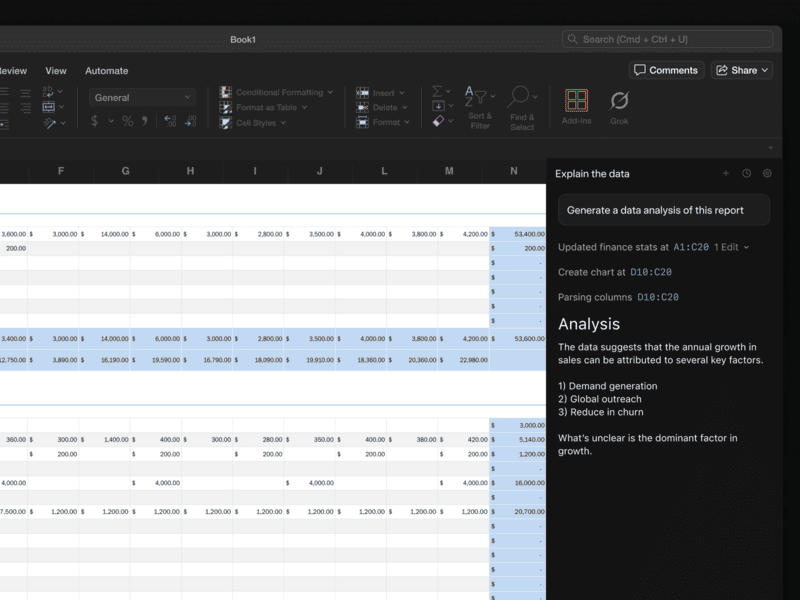Click Format as Table icon
Screen dimensions: 800x600
pos(226,108)
